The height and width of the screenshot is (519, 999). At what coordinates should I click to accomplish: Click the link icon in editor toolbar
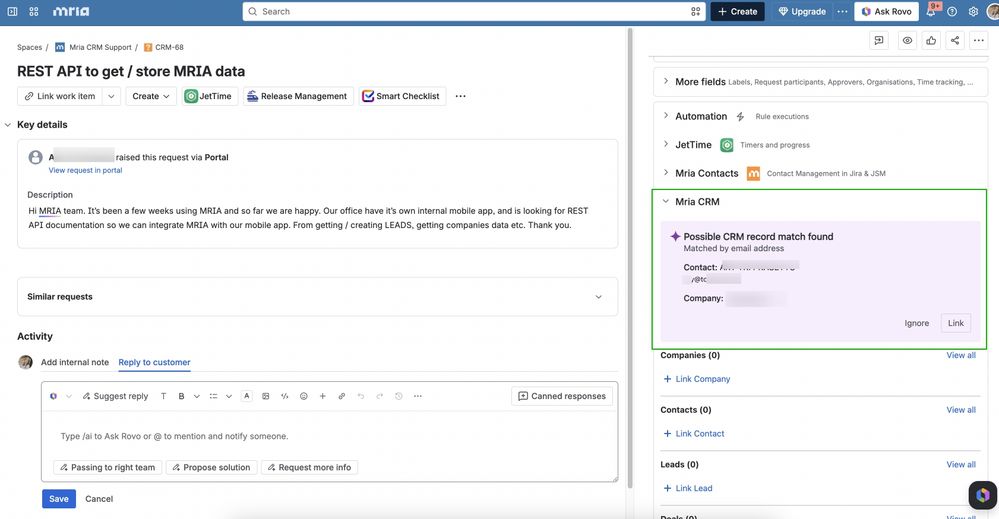[x=341, y=396]
